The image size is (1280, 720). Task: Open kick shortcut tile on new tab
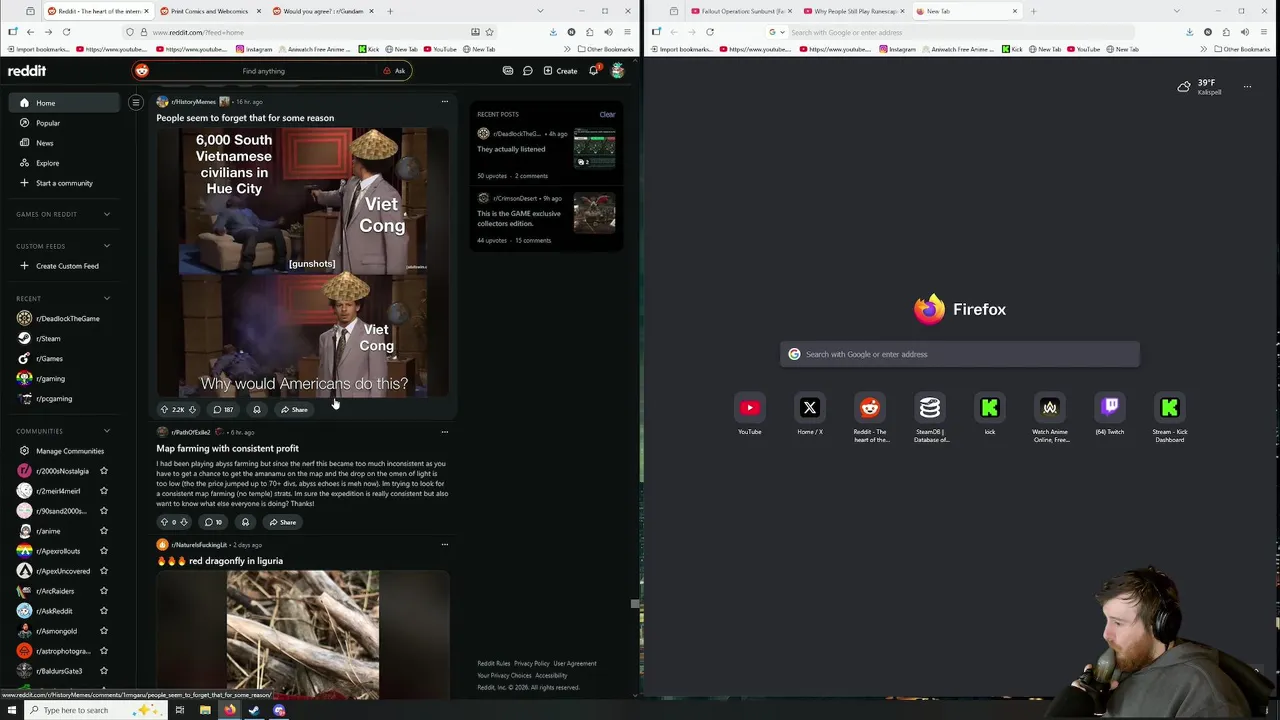[990, 408]
